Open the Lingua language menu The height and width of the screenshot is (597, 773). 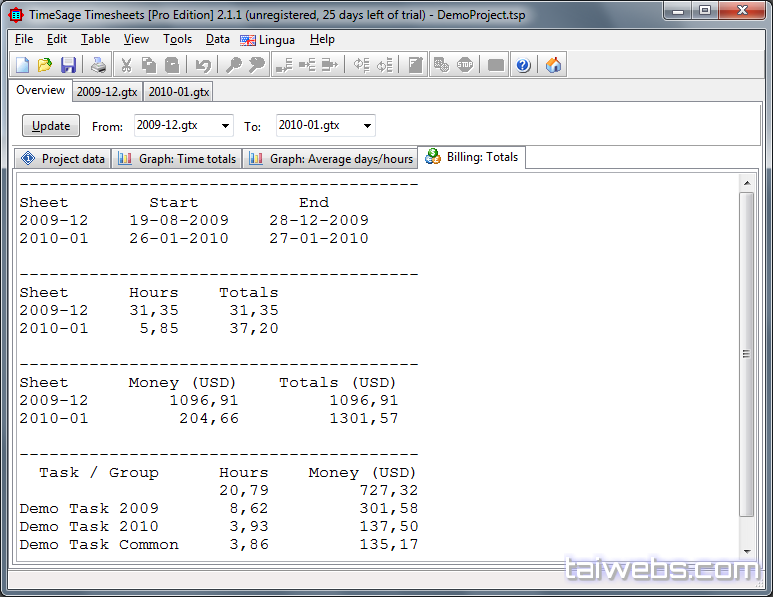[x=267, y=39]
